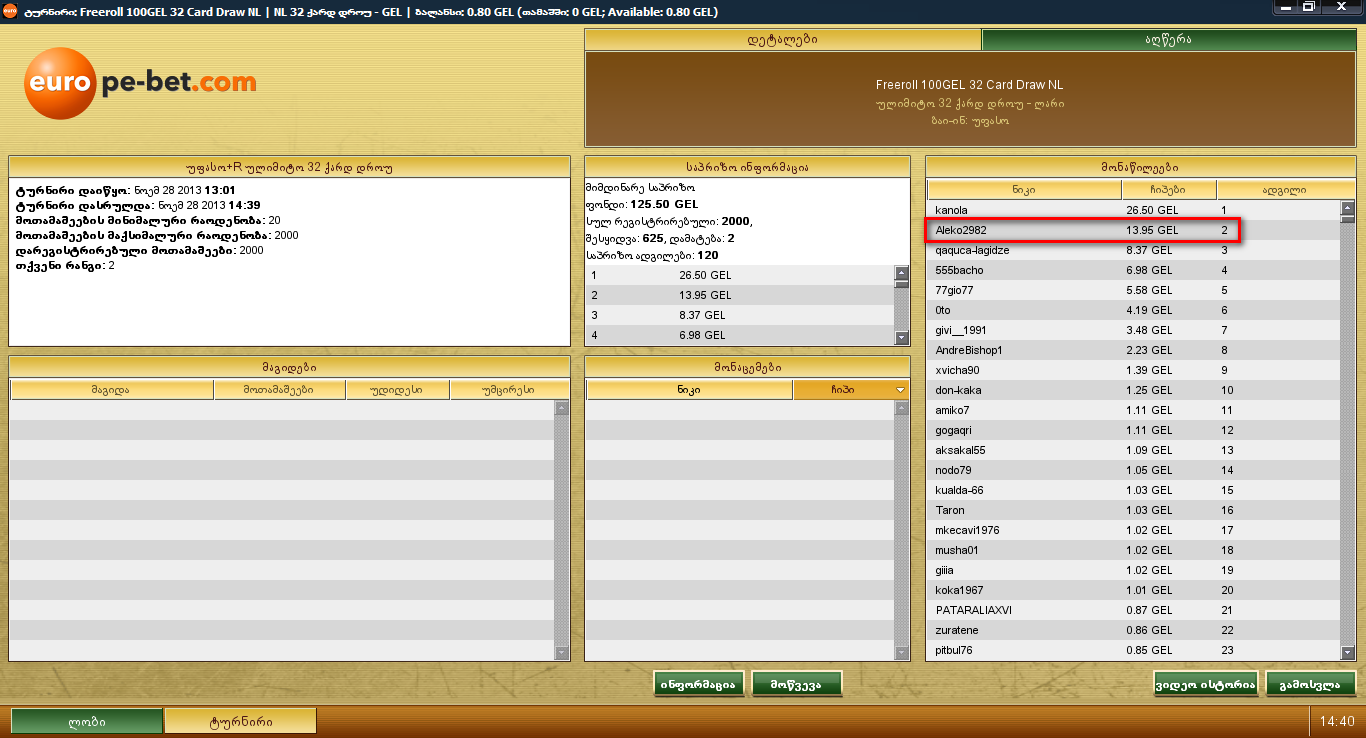Sort tables by the უდიდესი column

[397, 390]
